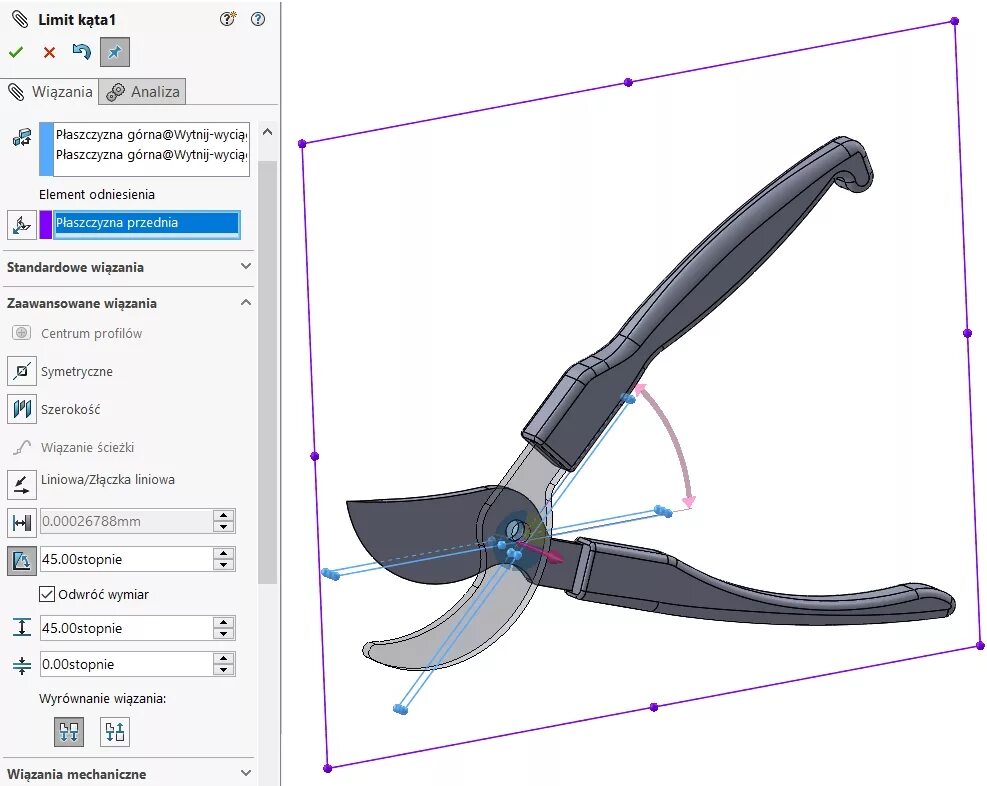Click the angle field next to the angle icon

pyautogui.click(x=126, y=559)
